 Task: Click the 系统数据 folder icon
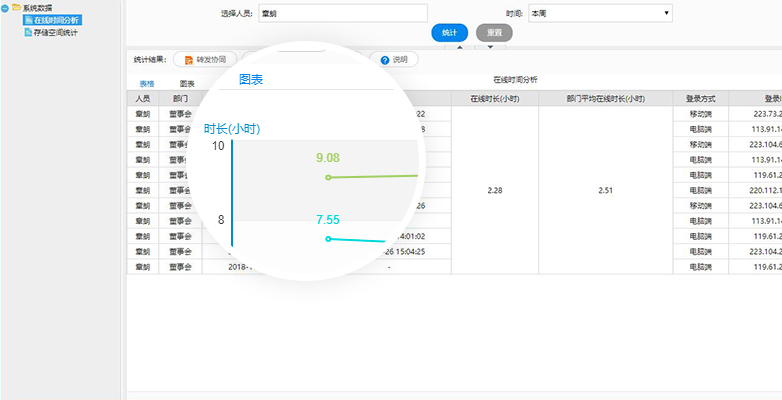pyautogui.click(x=16, y=8)
